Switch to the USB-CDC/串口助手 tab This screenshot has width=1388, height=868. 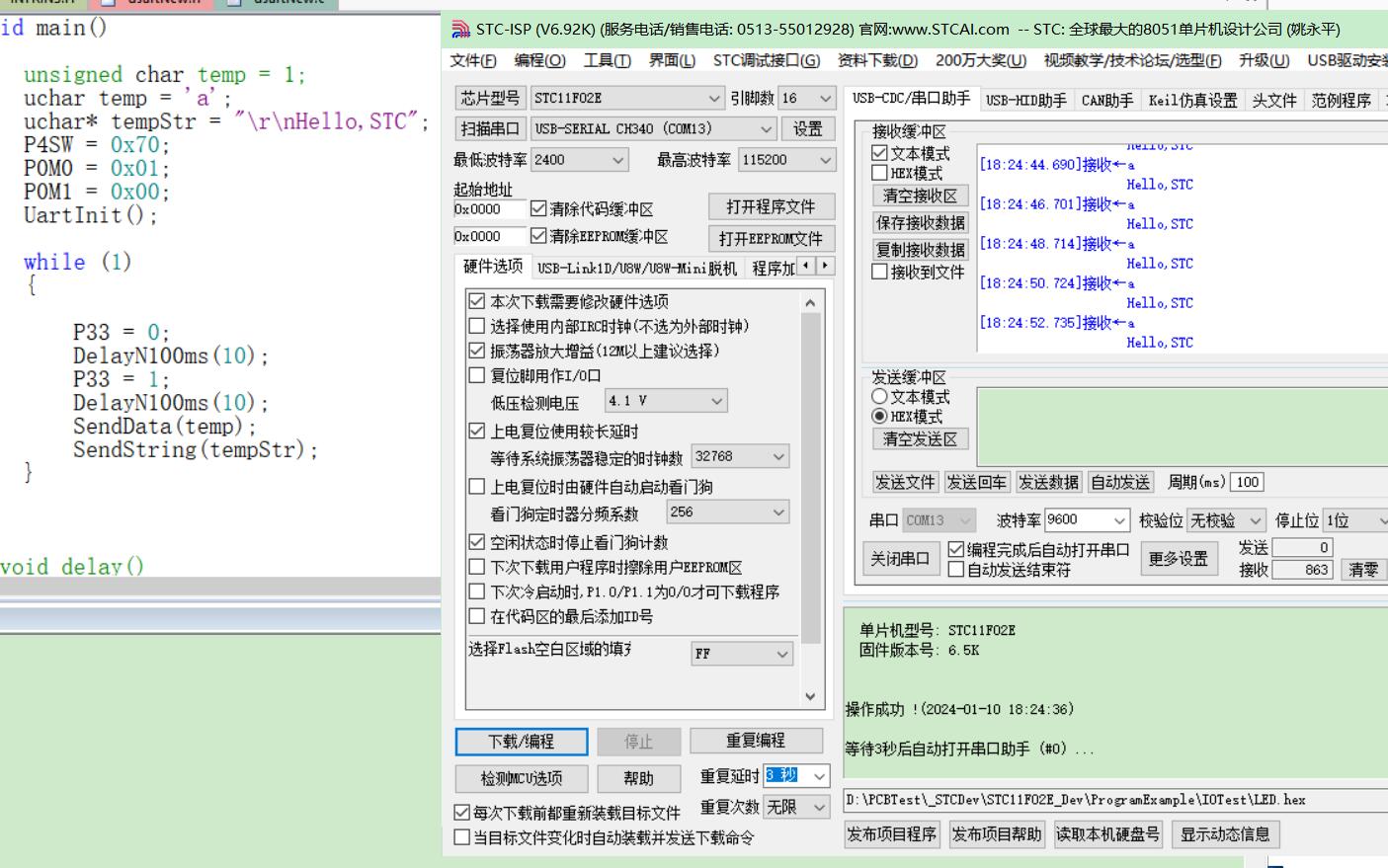pos(911,99)
